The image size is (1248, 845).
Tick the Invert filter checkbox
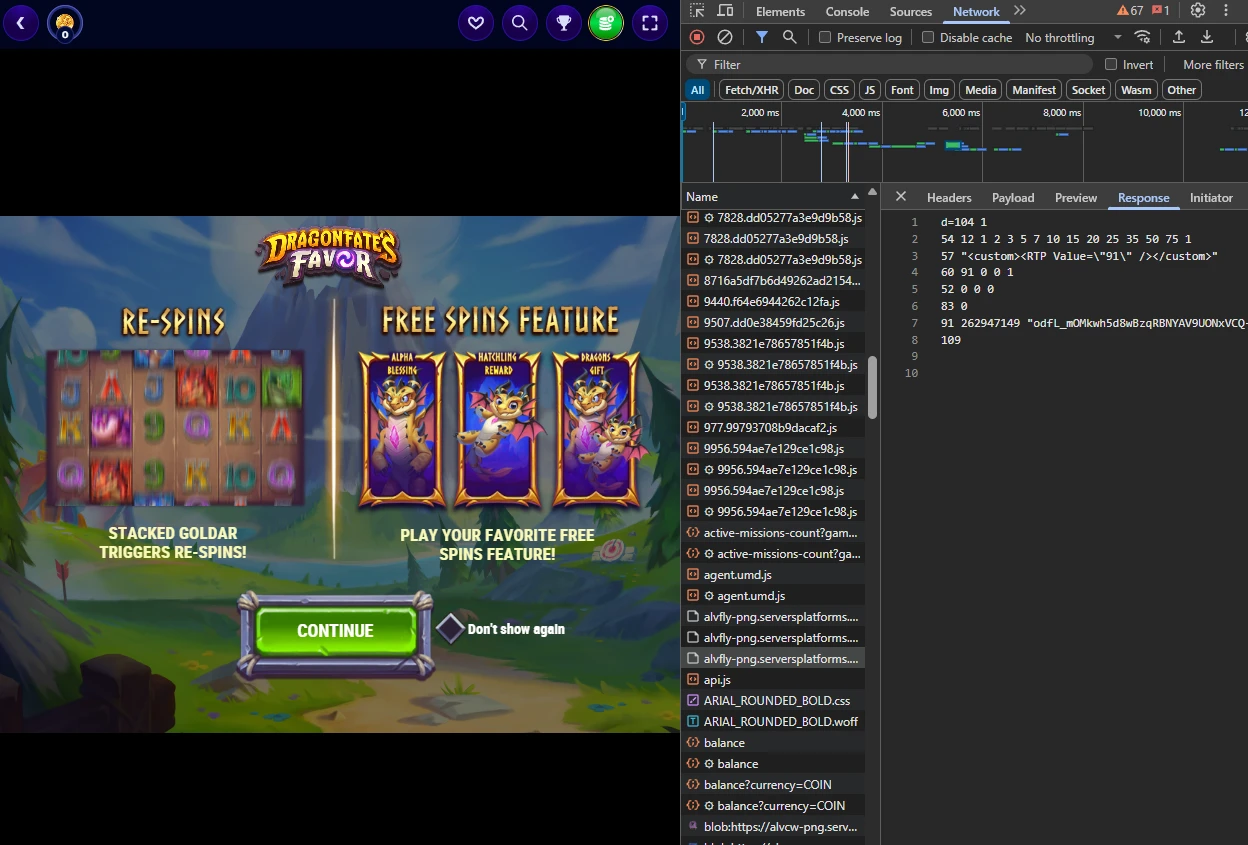pyautogui.click(x=1111, y=64)
